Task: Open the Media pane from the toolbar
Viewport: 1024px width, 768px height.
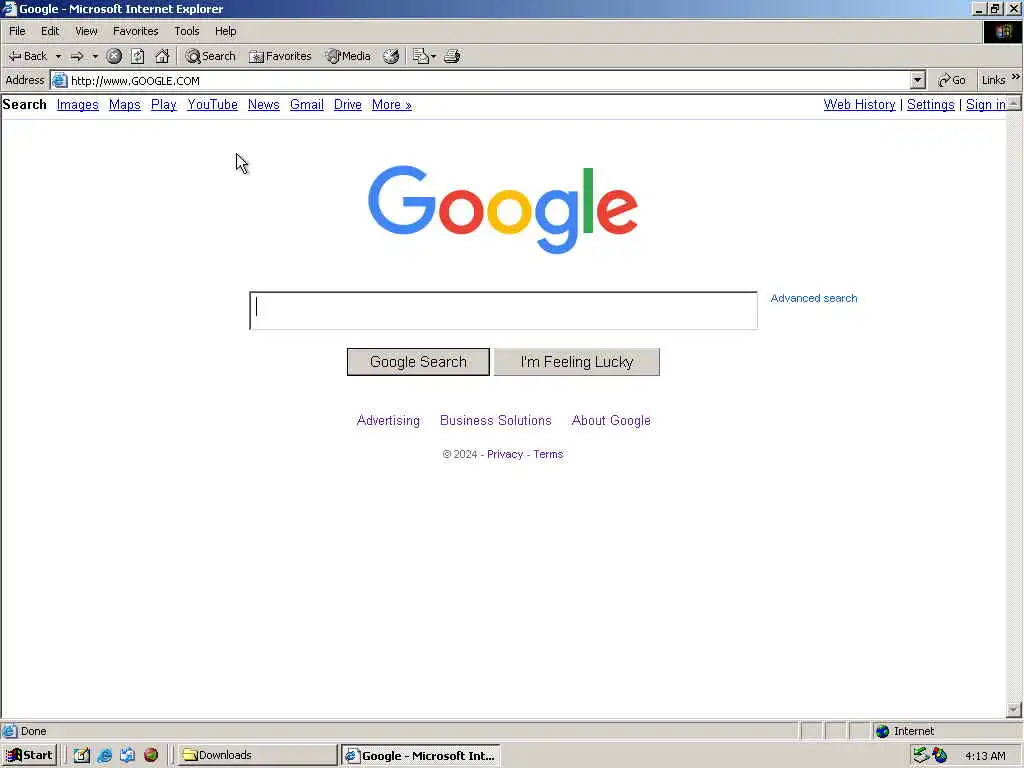Action: tap(348, 56)
